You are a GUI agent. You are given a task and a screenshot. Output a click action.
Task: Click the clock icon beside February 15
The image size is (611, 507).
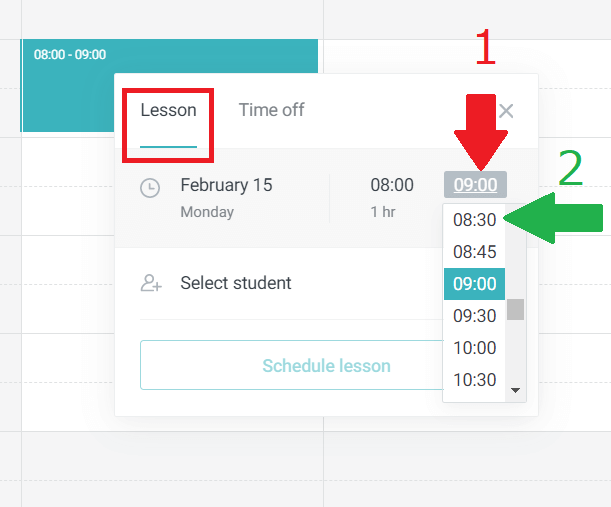(x=150, y=188)
